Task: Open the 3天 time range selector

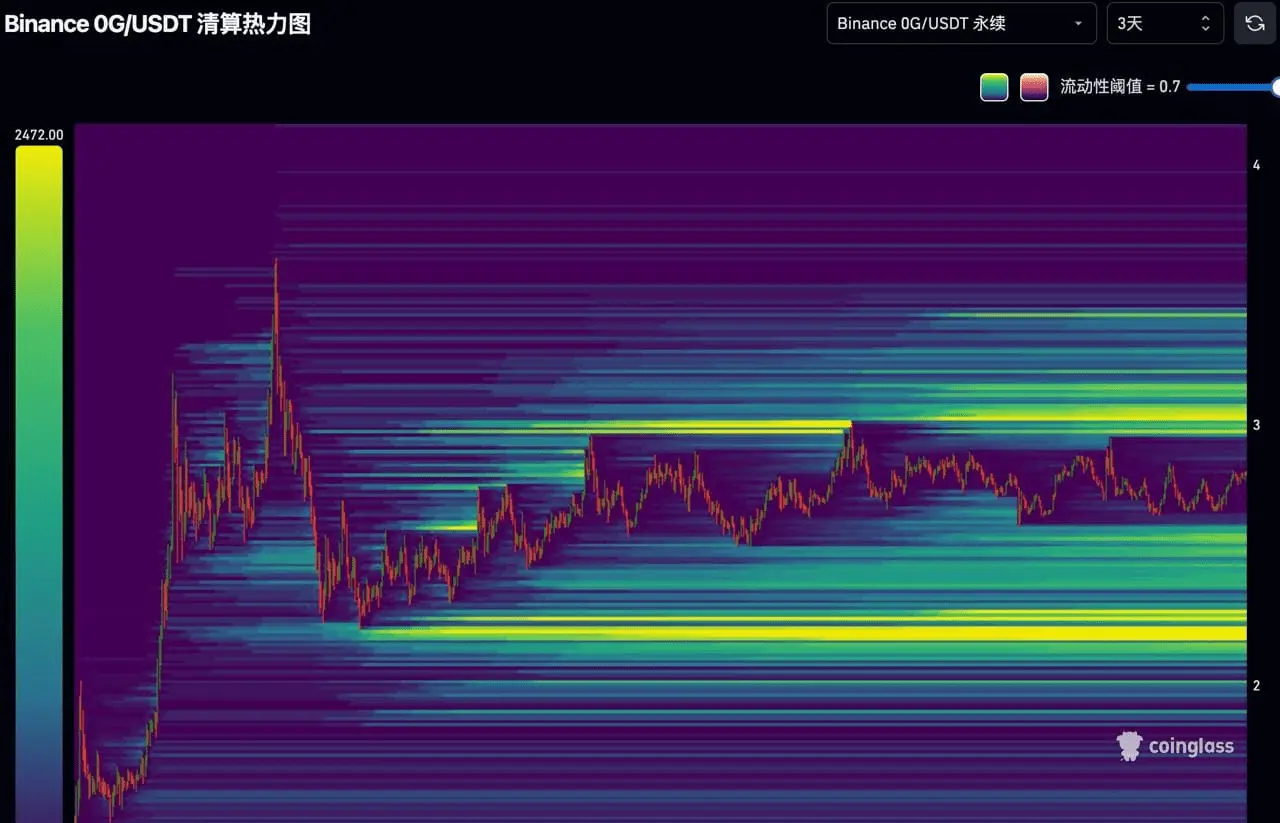Action: click(x=1165, y=23)
